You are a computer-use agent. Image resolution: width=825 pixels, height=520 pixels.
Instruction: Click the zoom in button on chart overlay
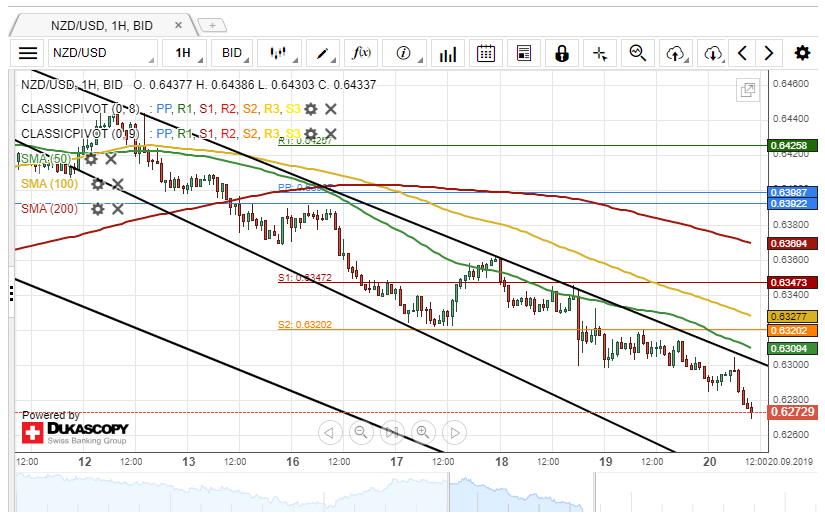click(423, 432)
